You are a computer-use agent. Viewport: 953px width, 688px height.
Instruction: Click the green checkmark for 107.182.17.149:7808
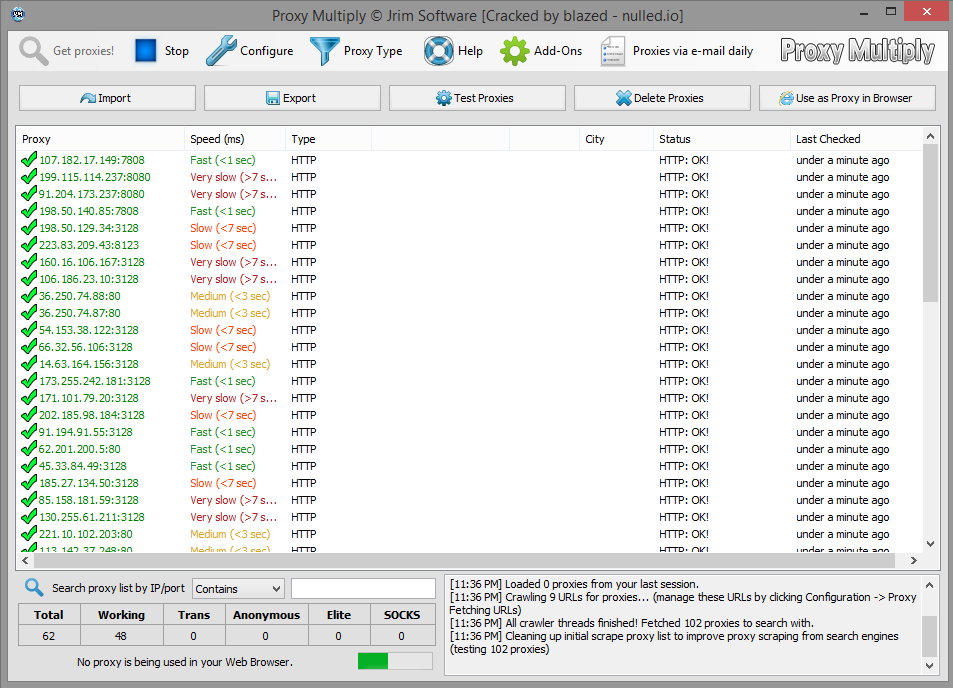29,160
